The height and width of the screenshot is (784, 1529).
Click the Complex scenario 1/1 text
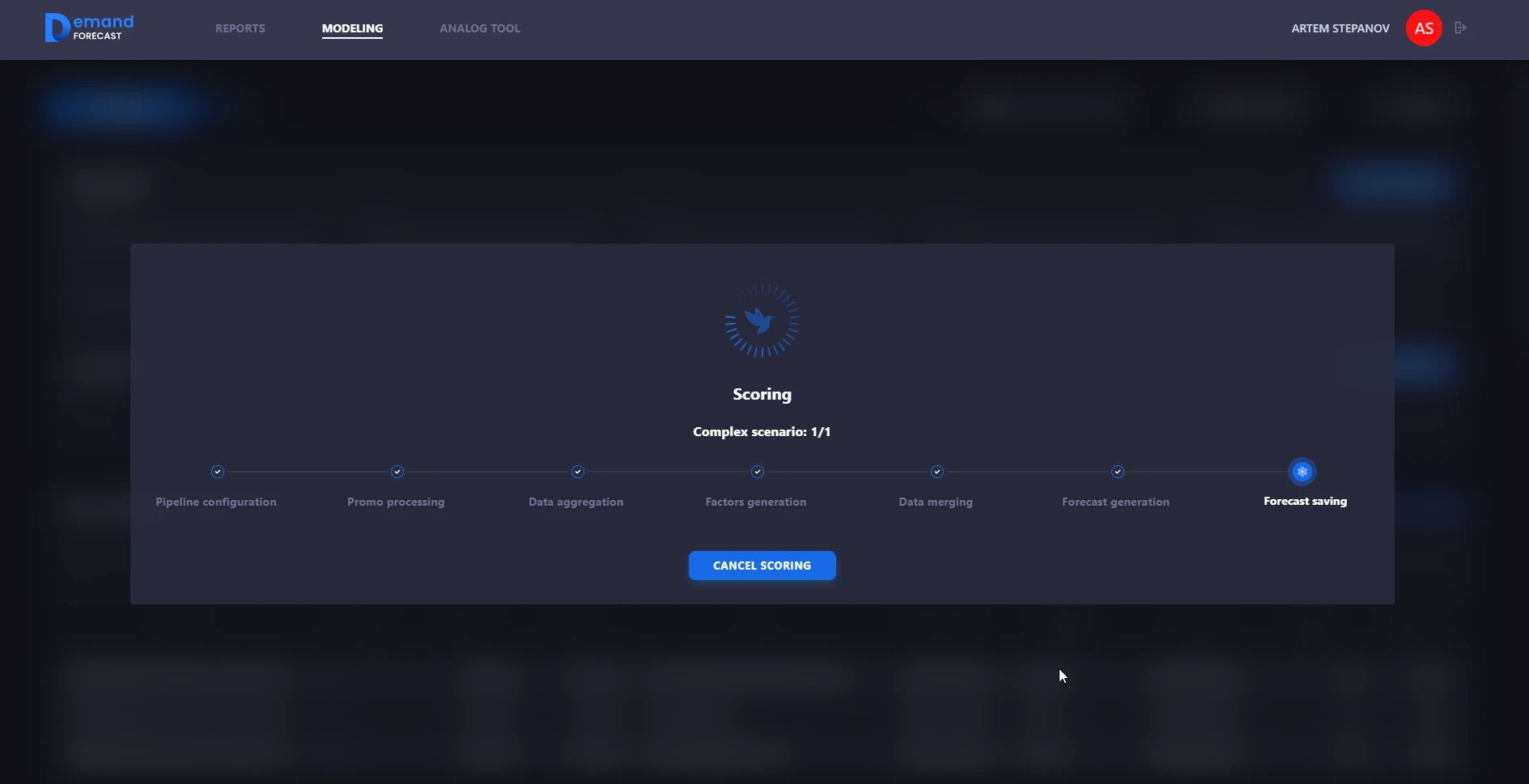coord(762,432)
